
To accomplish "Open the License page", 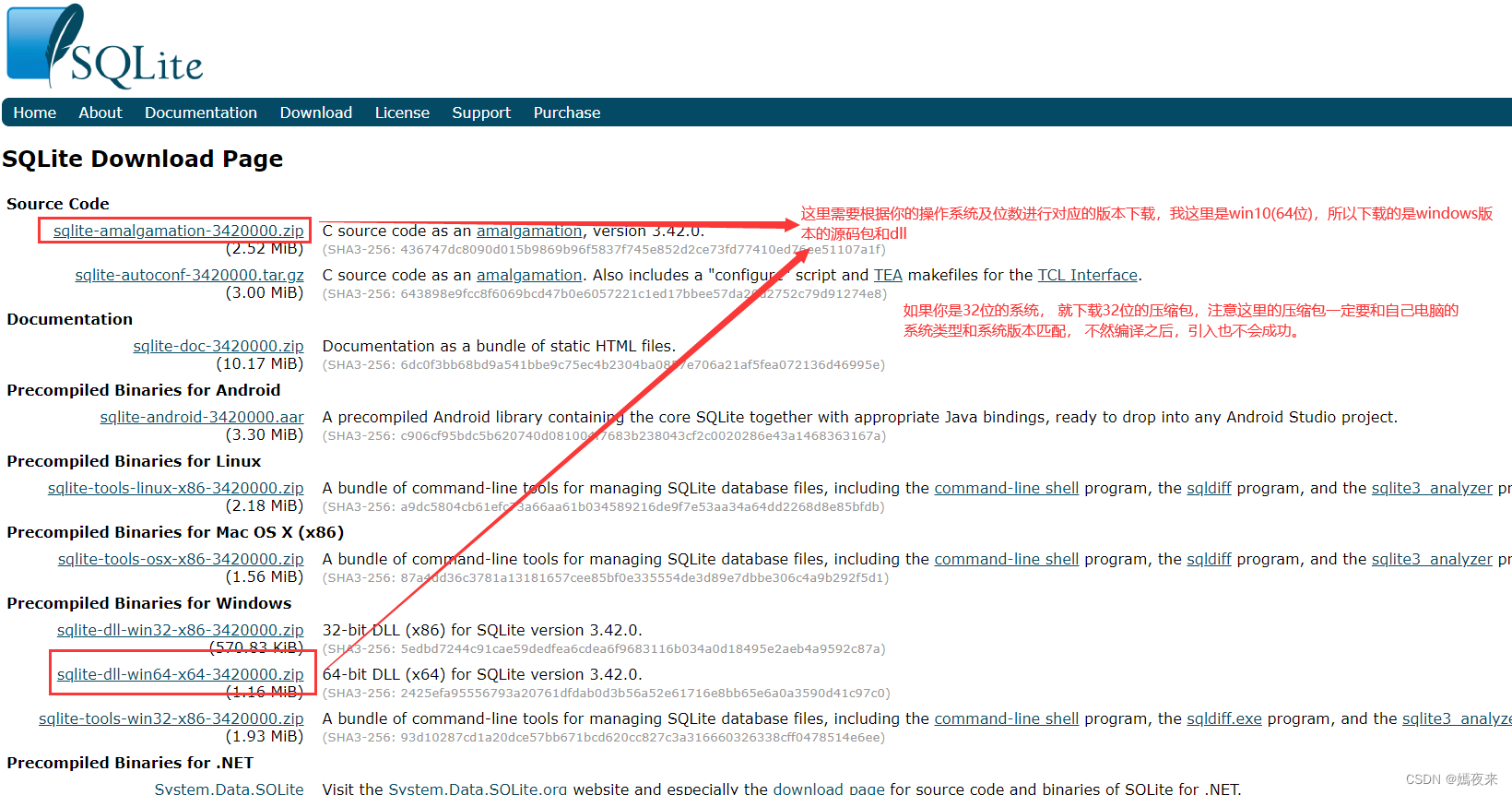I will [402, 113].
